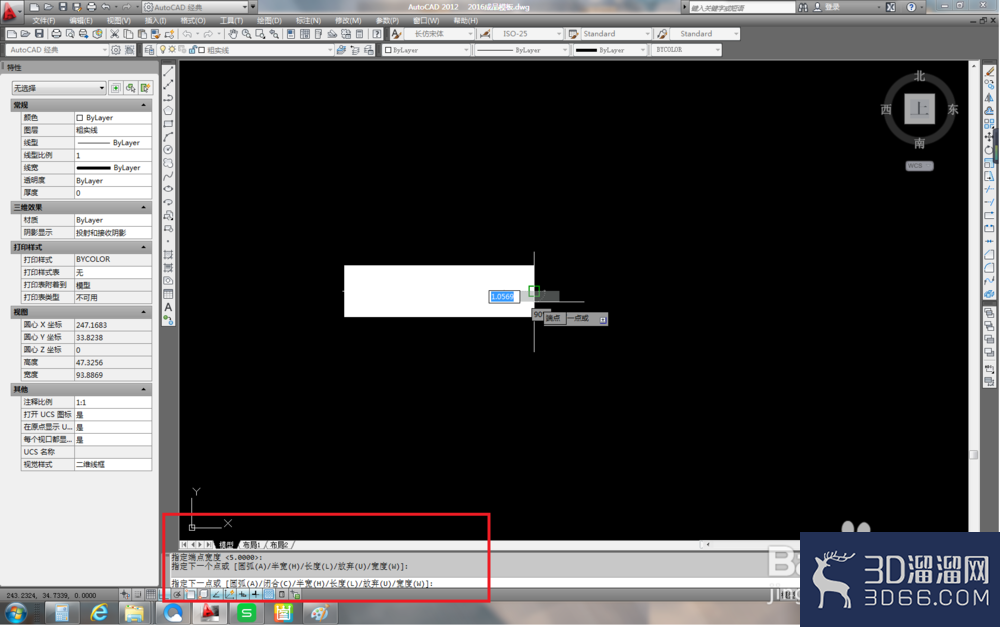Screen dimensions: 1000x627
Task: Select the Line tool in draw toolbar
Action: point(168,72)
